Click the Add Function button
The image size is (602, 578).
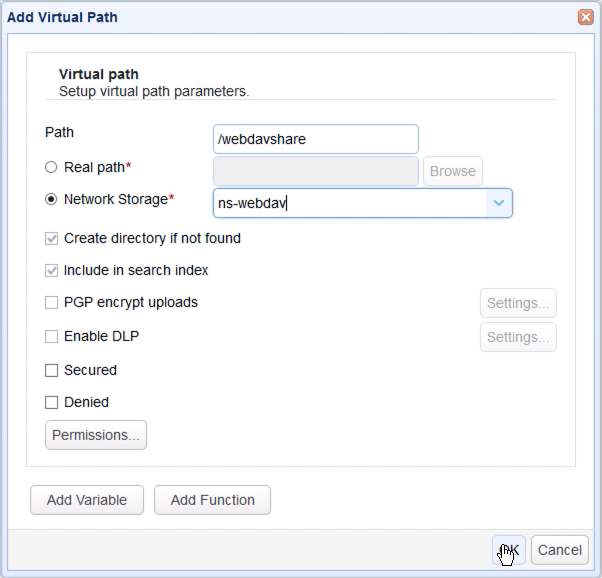[212, 500]
